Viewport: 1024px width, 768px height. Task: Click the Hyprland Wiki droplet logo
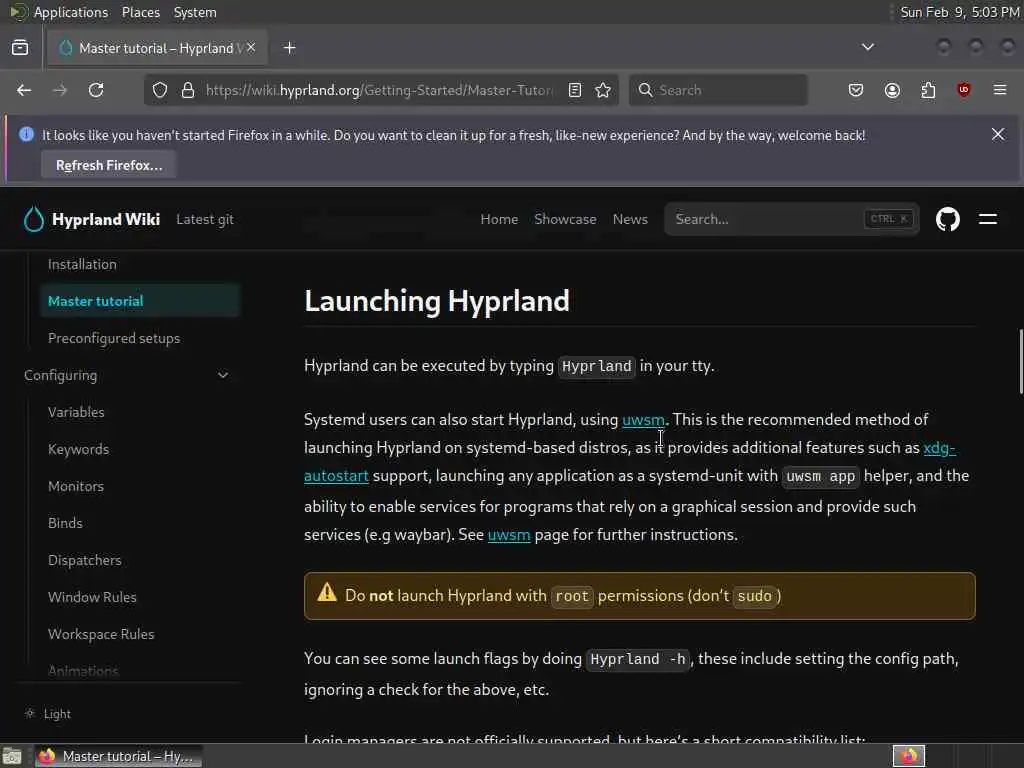33,219
